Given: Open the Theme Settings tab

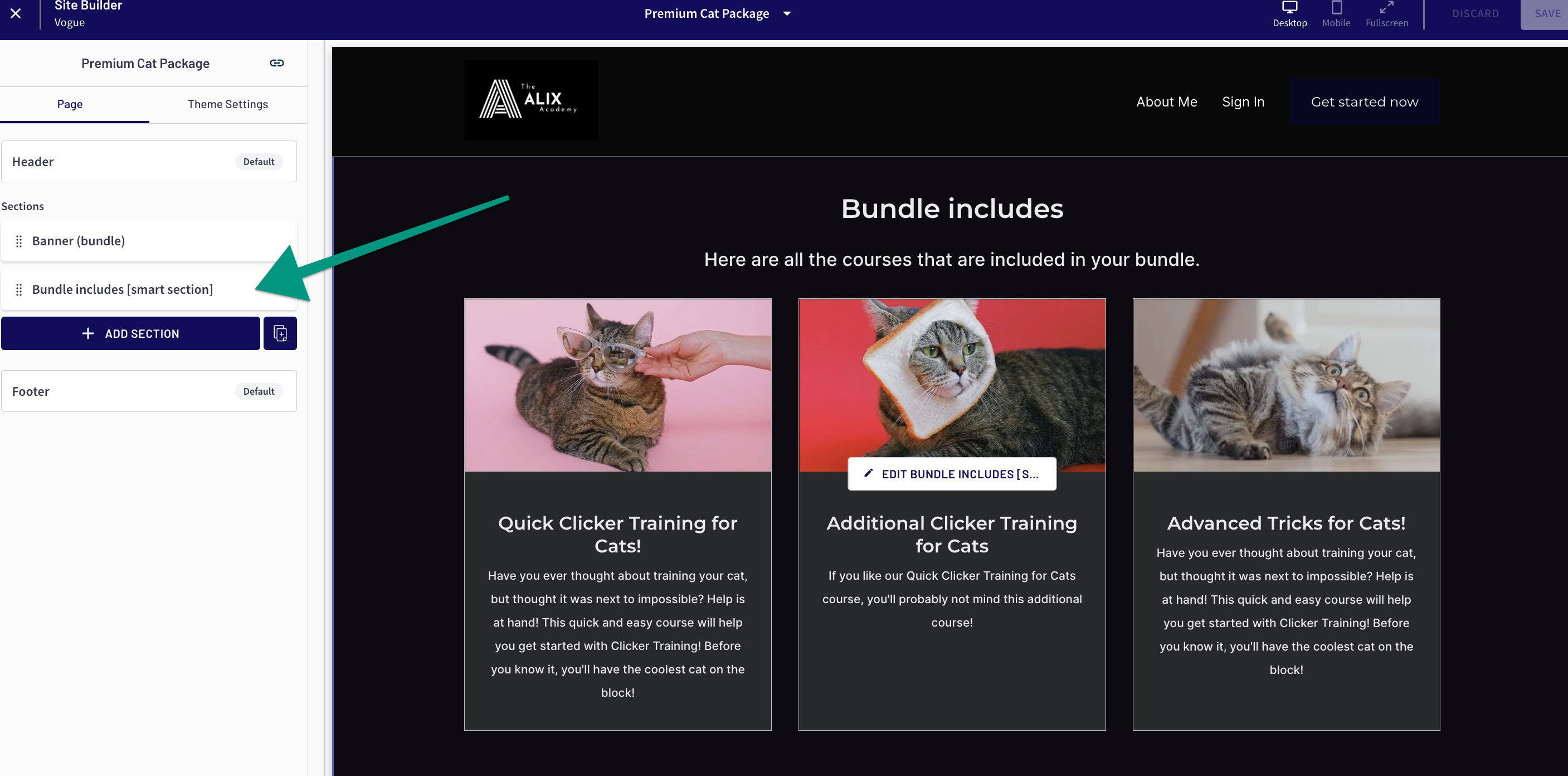Looking at the screenshot, I should (x=228, y=104).
